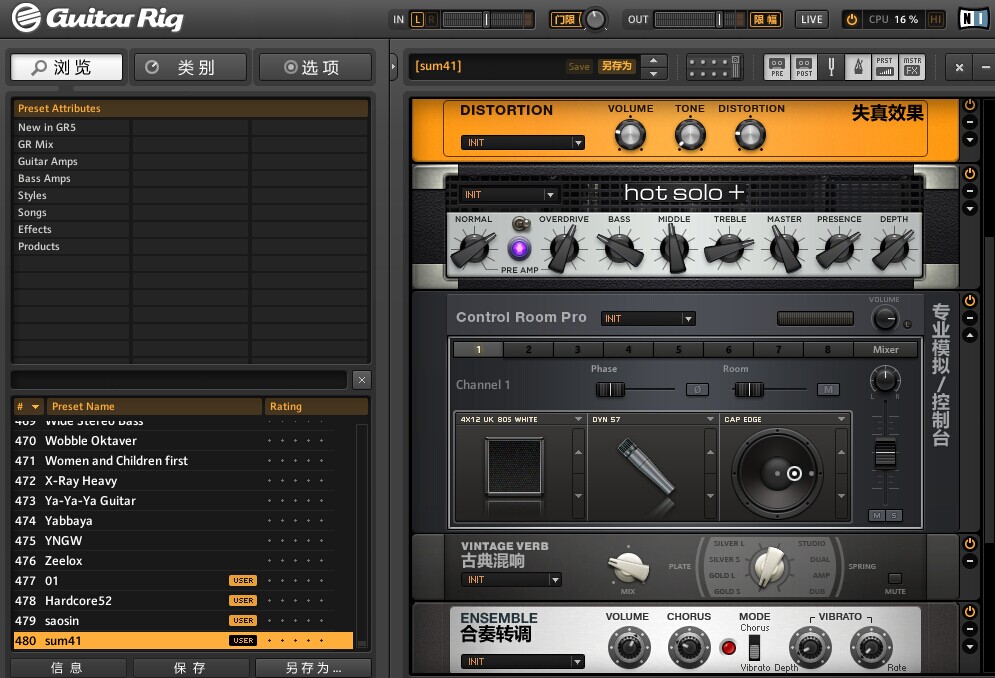Minimize the Vintage Verb module with minus icon
This screenshot has height=678, width=995.
(x=970, y=561)
